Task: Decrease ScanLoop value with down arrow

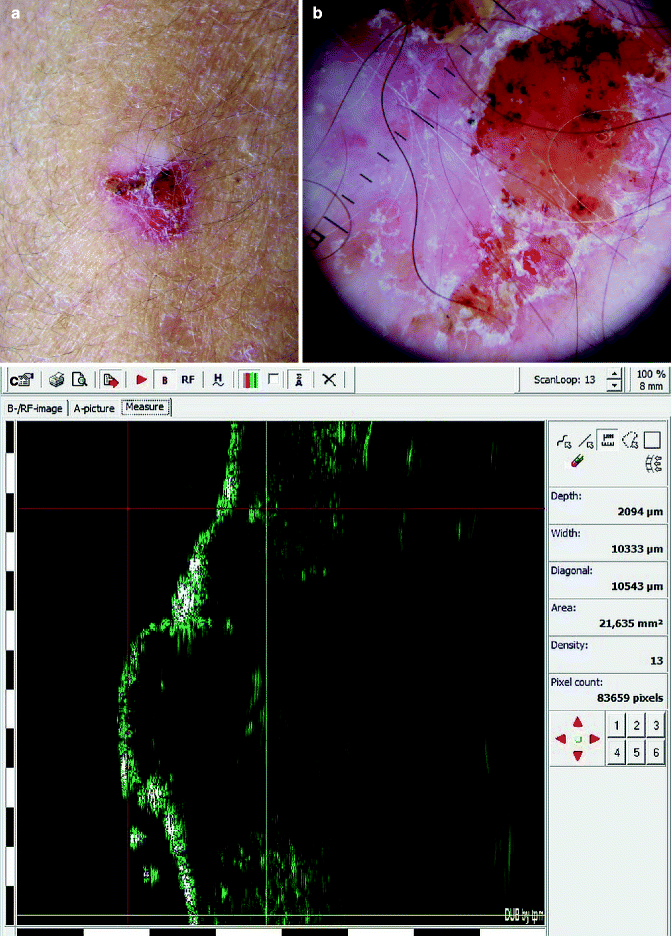Action: (x=614, y=386)
